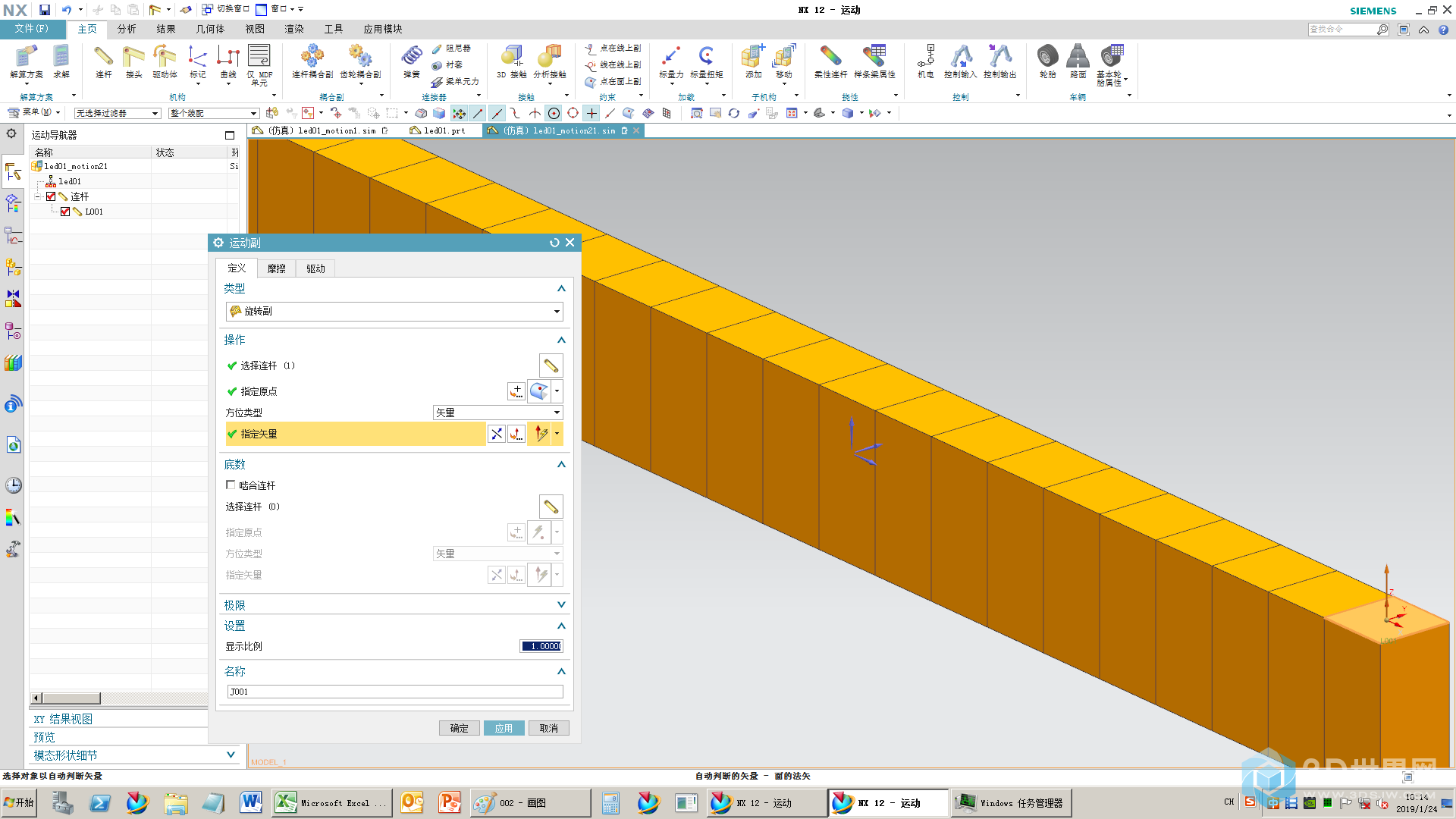Toggle the 啮合连杆 checkbox
Image resolution: width=1456 pixels, height=819 pixels.
[231, 485]
